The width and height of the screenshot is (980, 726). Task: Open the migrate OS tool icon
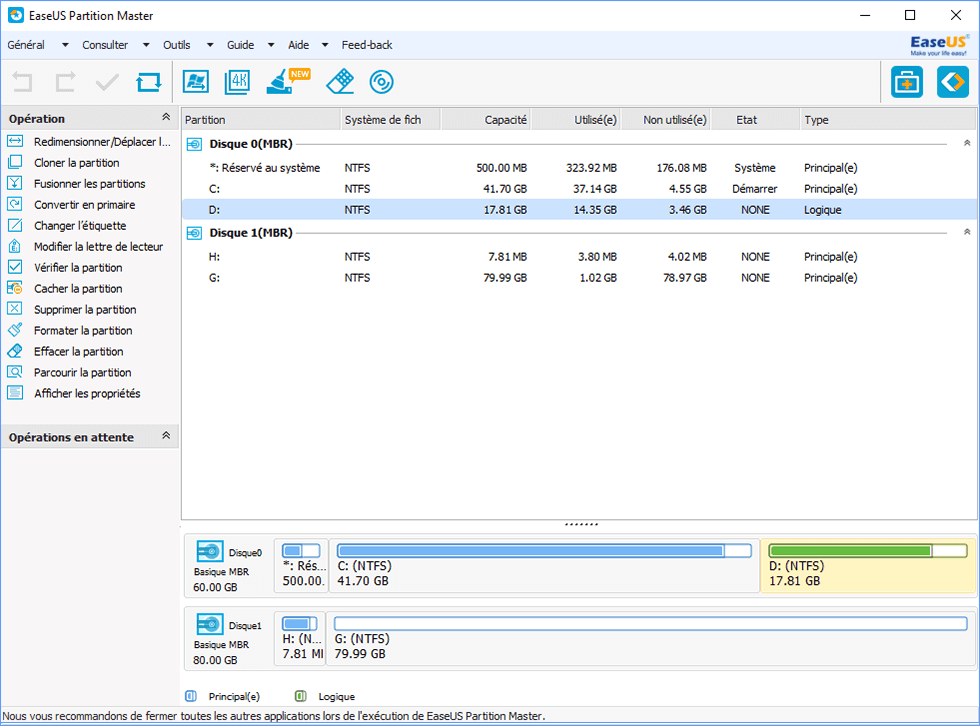pyautogui.click(x=196, y=82)
